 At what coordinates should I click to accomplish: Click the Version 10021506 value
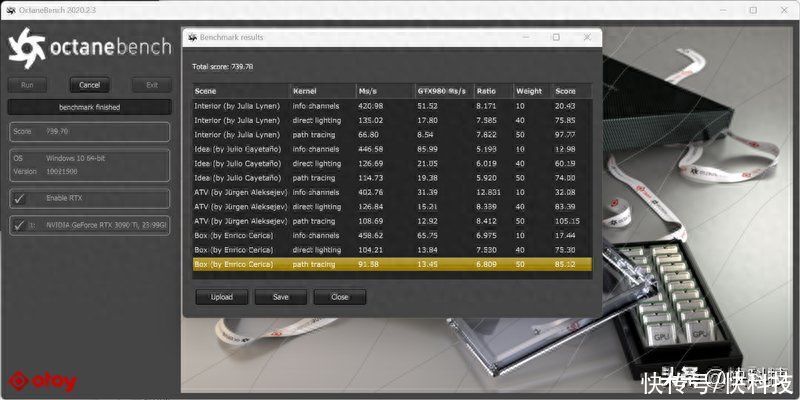[62, 172]
